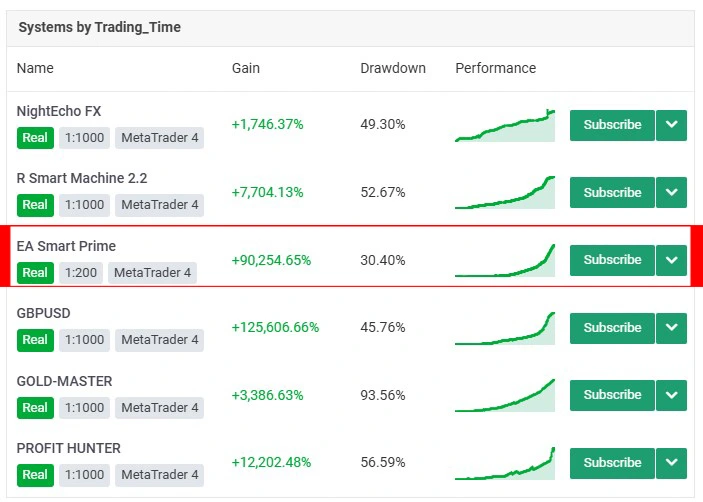Click EA Smart Prime performance sparkline

coord(505,262)
